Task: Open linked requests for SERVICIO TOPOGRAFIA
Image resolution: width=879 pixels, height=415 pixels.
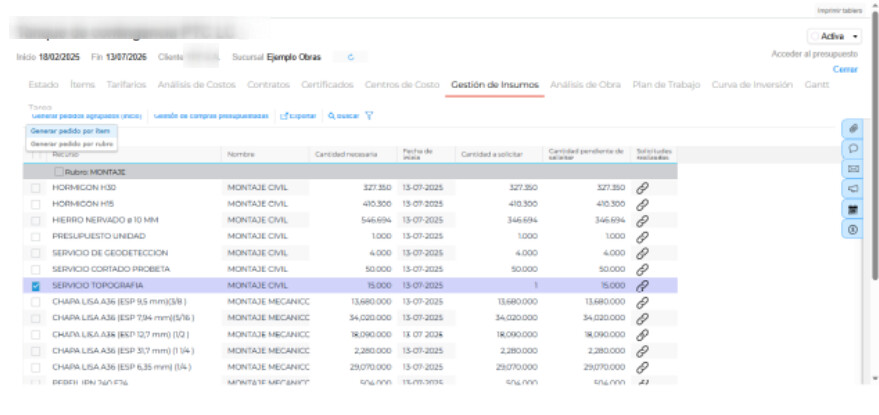Action: point(643,285)
